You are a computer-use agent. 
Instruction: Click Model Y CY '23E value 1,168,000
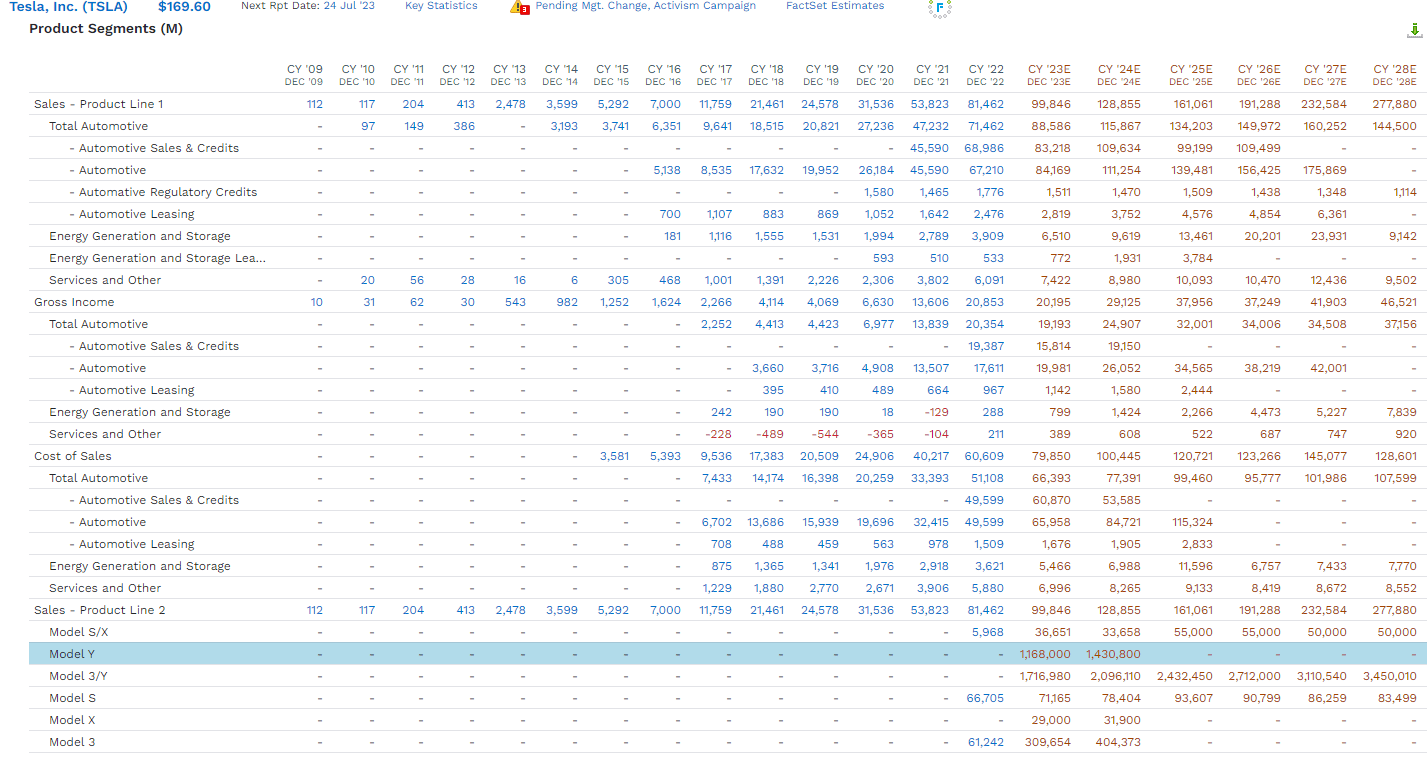coord(1045,654)
